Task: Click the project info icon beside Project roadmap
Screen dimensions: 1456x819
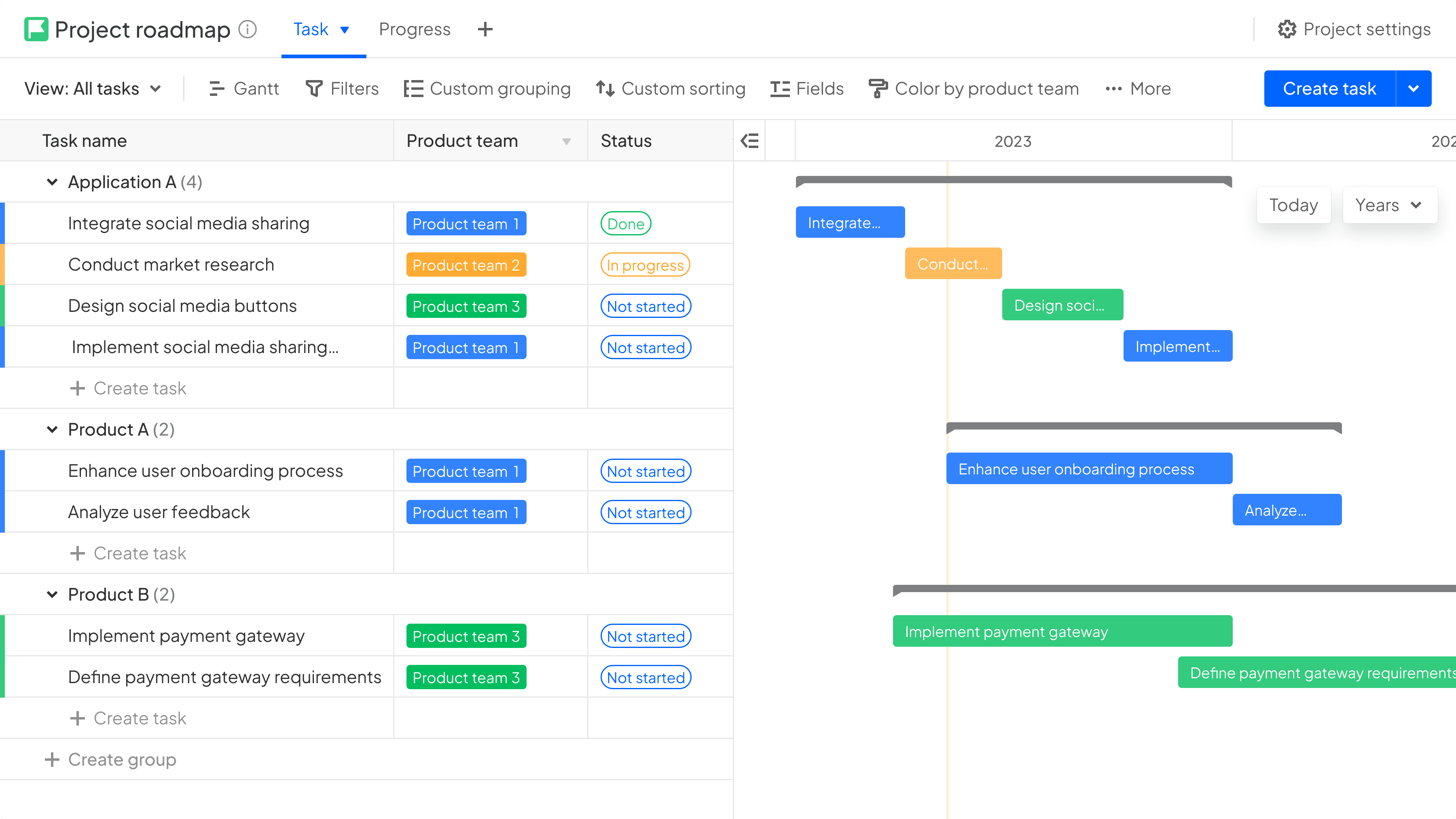Action: coord(248,30)
